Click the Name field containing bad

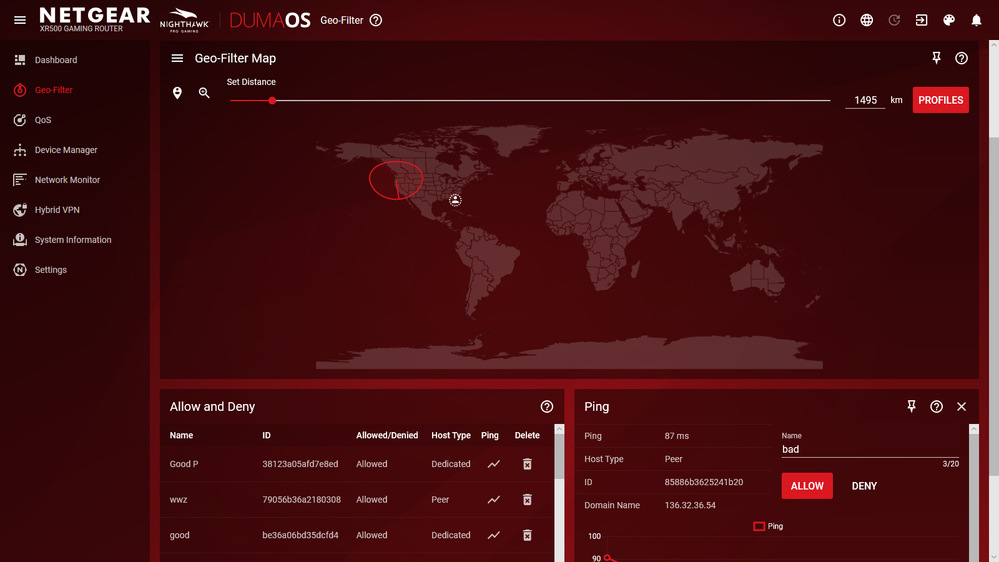point(870,450)
